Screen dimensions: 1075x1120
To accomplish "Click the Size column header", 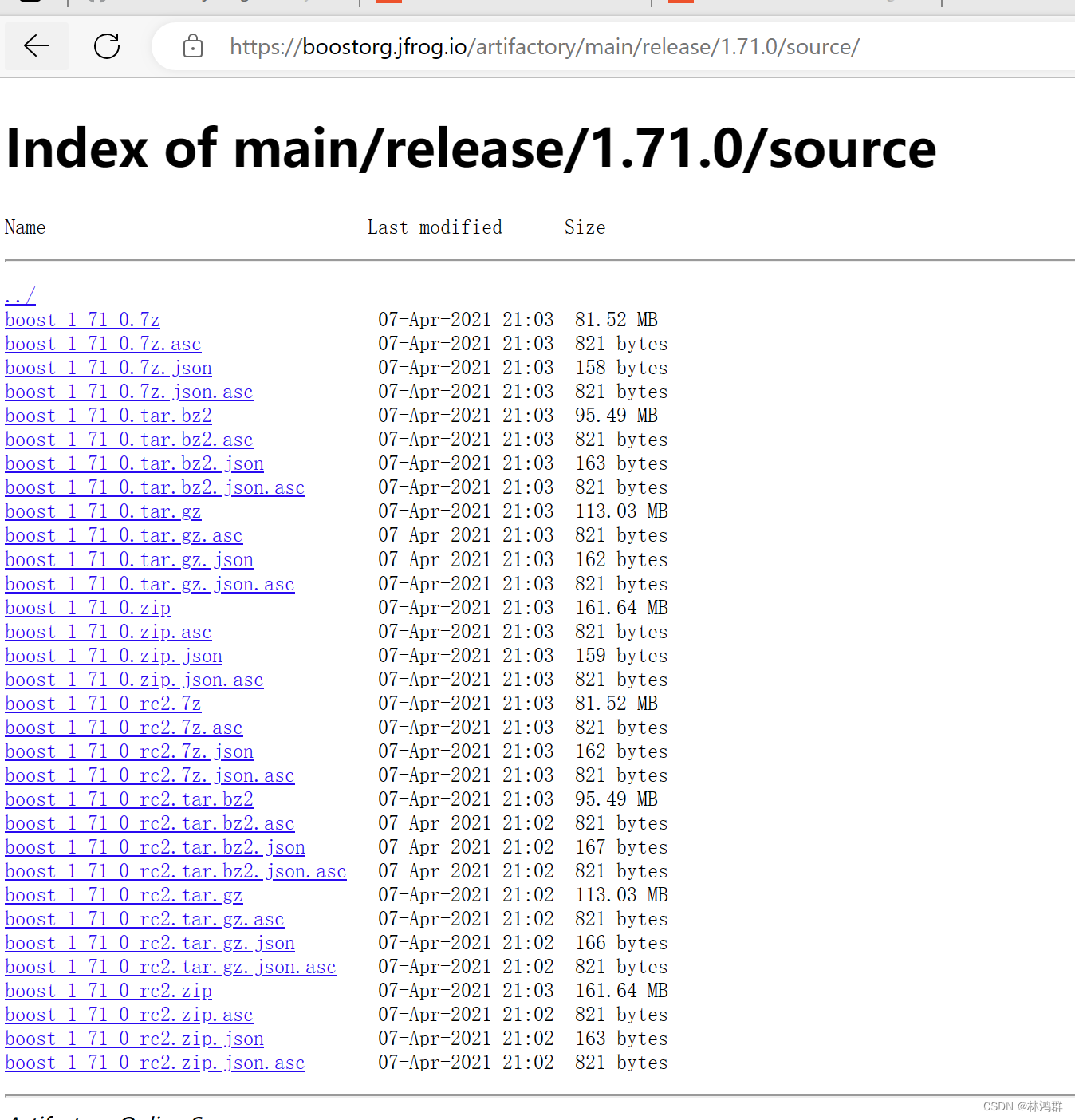I will 585,227.
